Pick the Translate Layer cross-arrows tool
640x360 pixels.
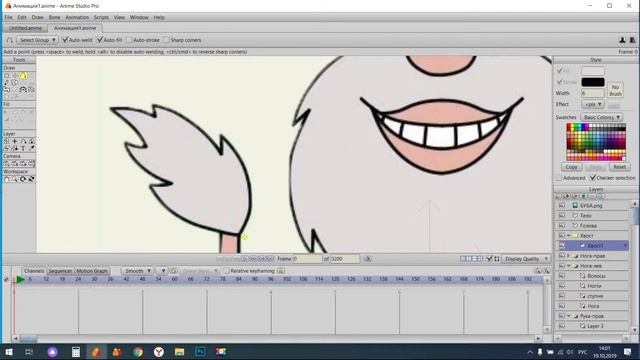(15, 141)
